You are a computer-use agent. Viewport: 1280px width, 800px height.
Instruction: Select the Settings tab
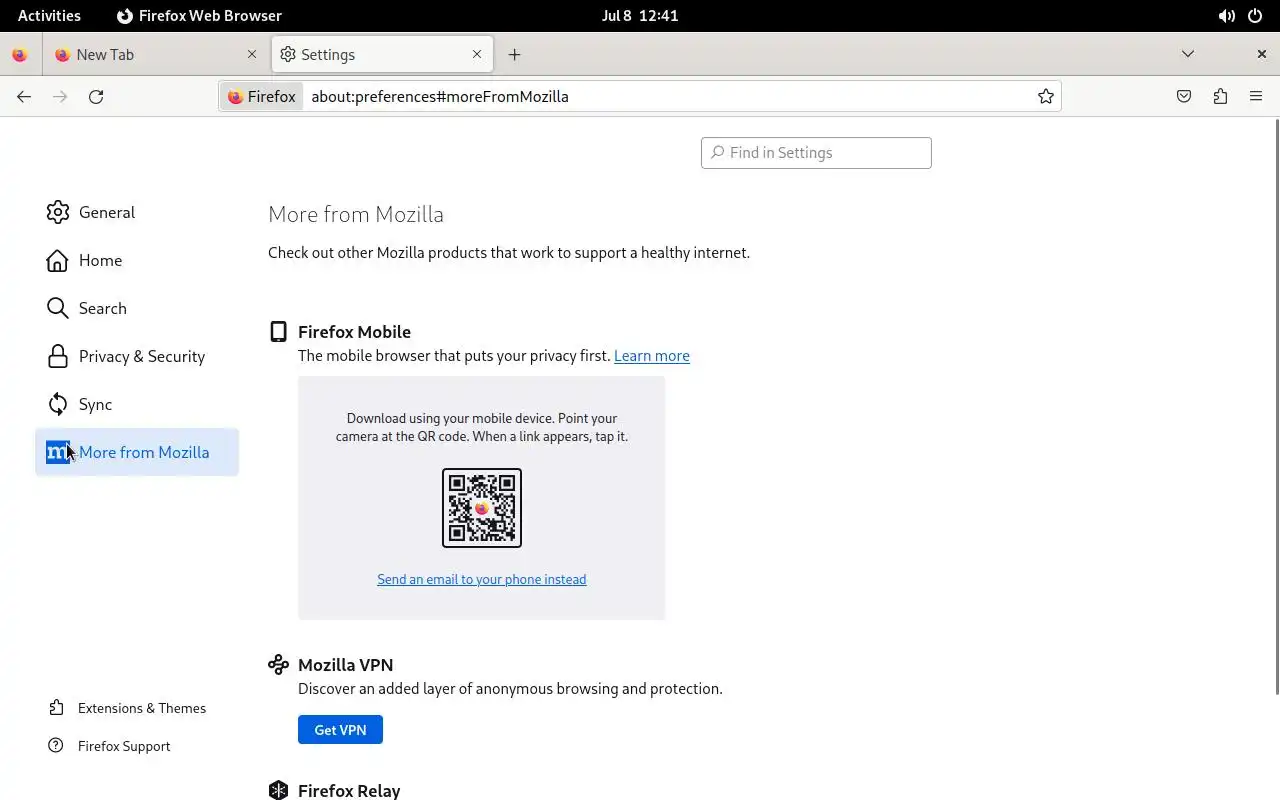pos(381,55)
